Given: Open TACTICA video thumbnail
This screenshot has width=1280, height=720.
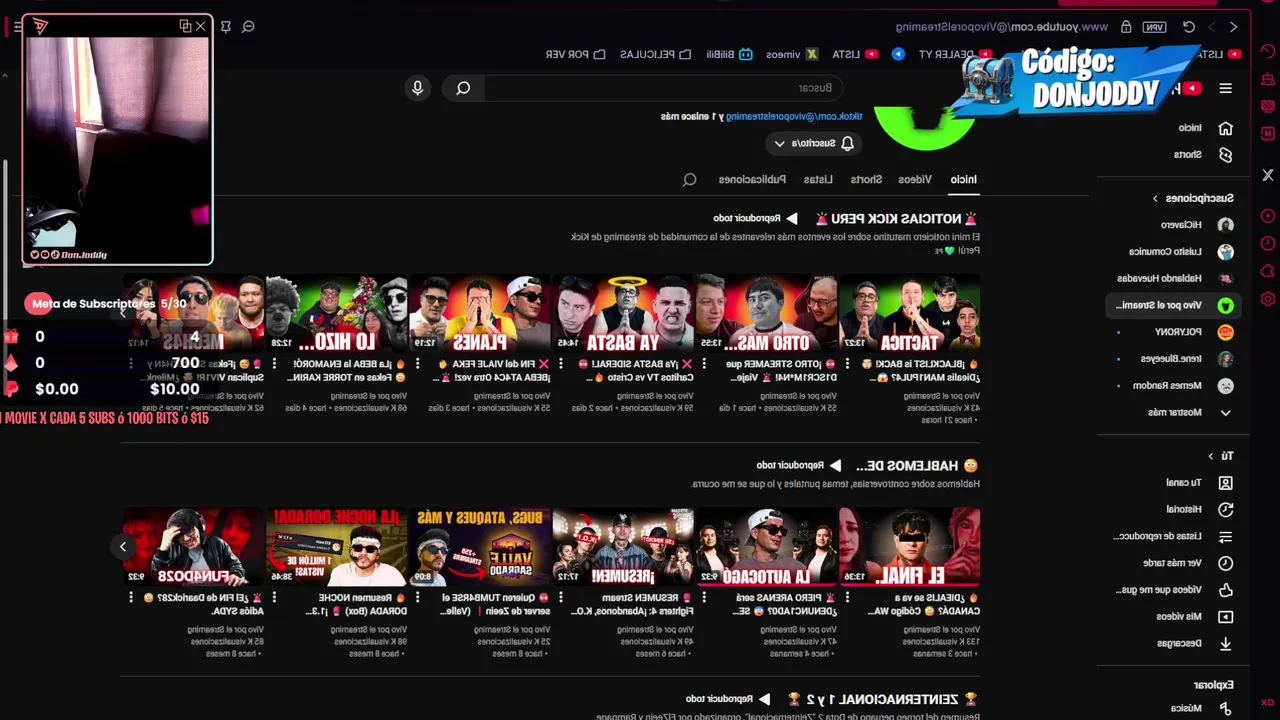Looking at the screenshot, I should [x=910, y=312].
